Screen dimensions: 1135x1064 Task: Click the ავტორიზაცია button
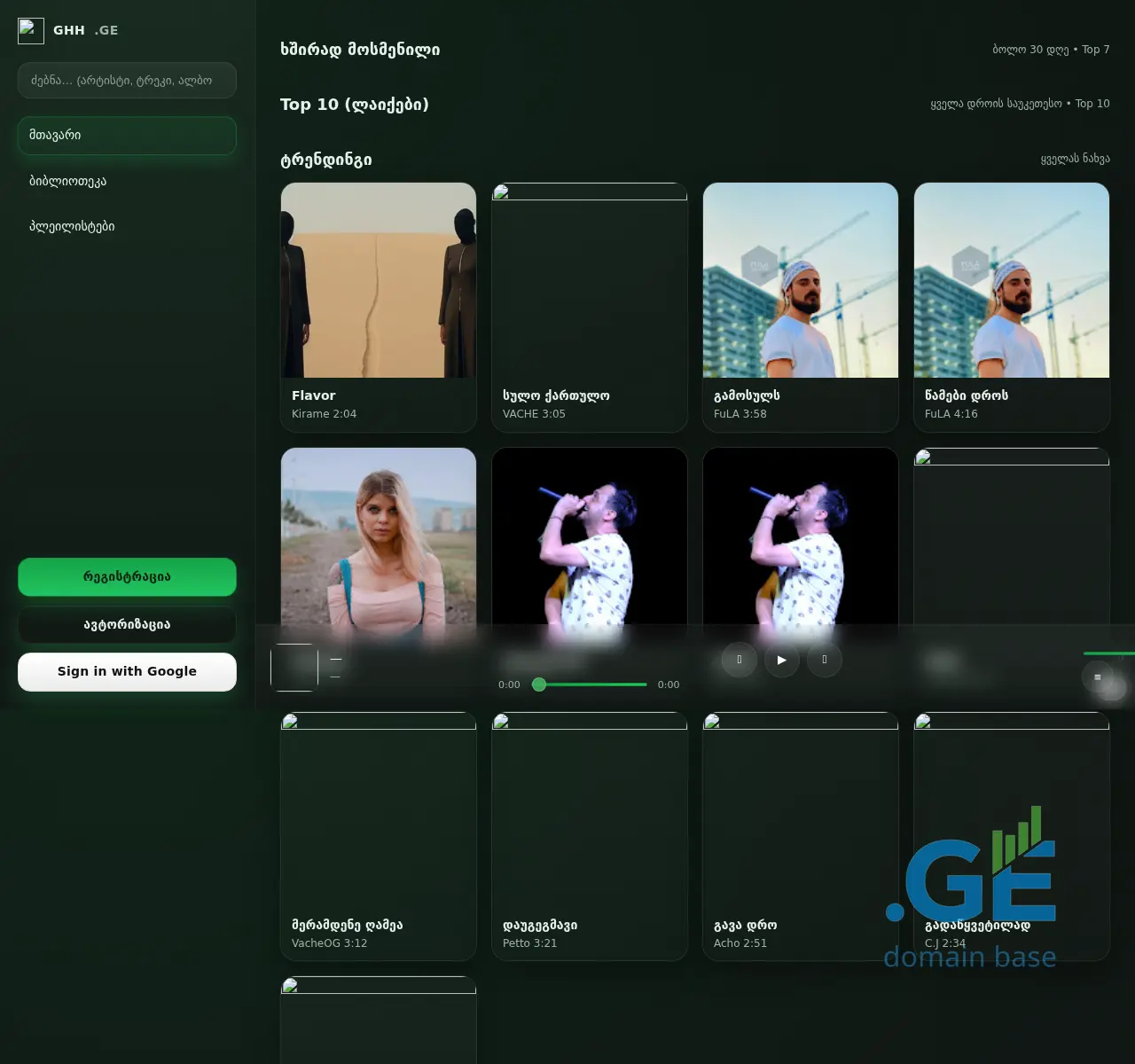(x=127, y=624)
